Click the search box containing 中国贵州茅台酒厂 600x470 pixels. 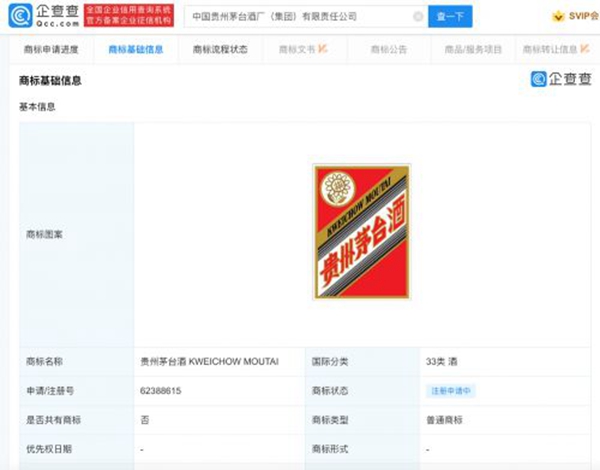click(x=306, y=16)
